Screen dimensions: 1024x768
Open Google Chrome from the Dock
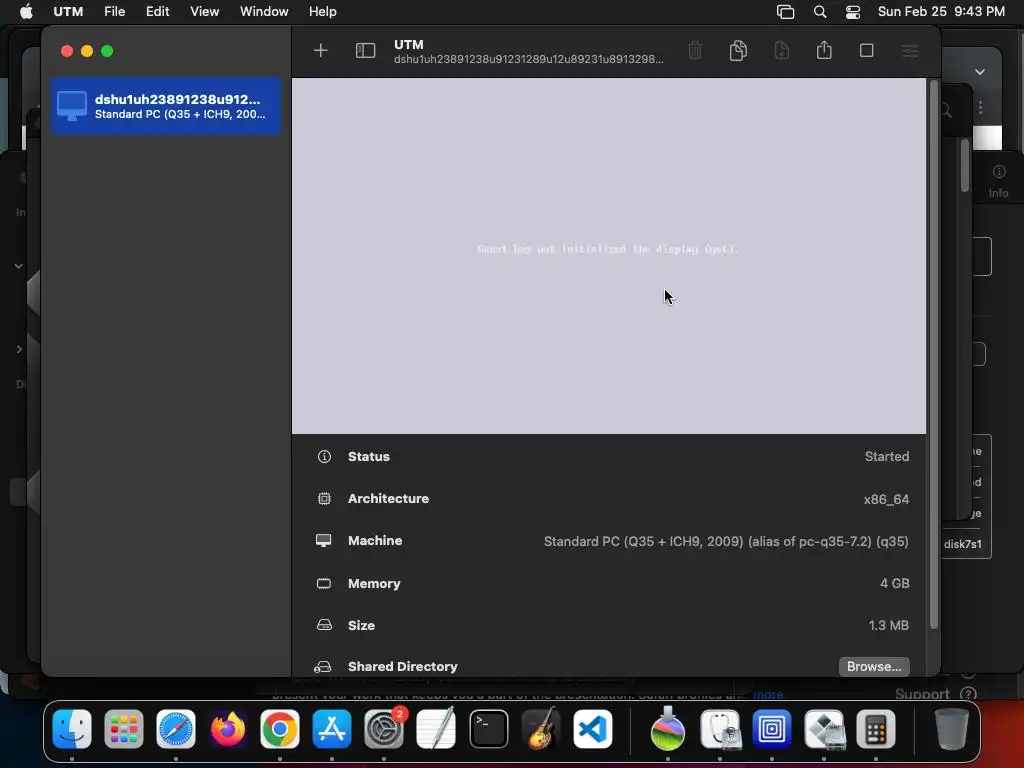(280, 729)
